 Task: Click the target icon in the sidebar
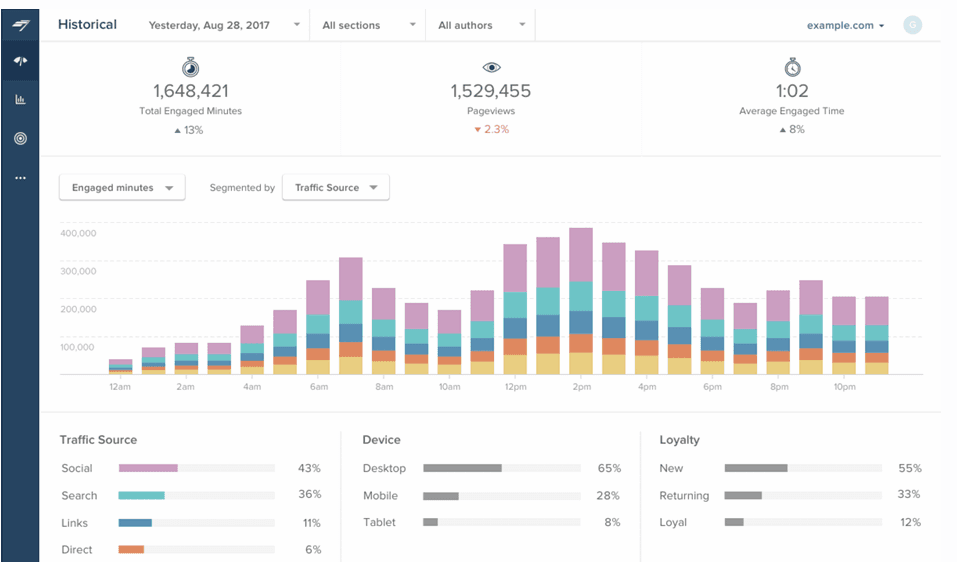20,139
